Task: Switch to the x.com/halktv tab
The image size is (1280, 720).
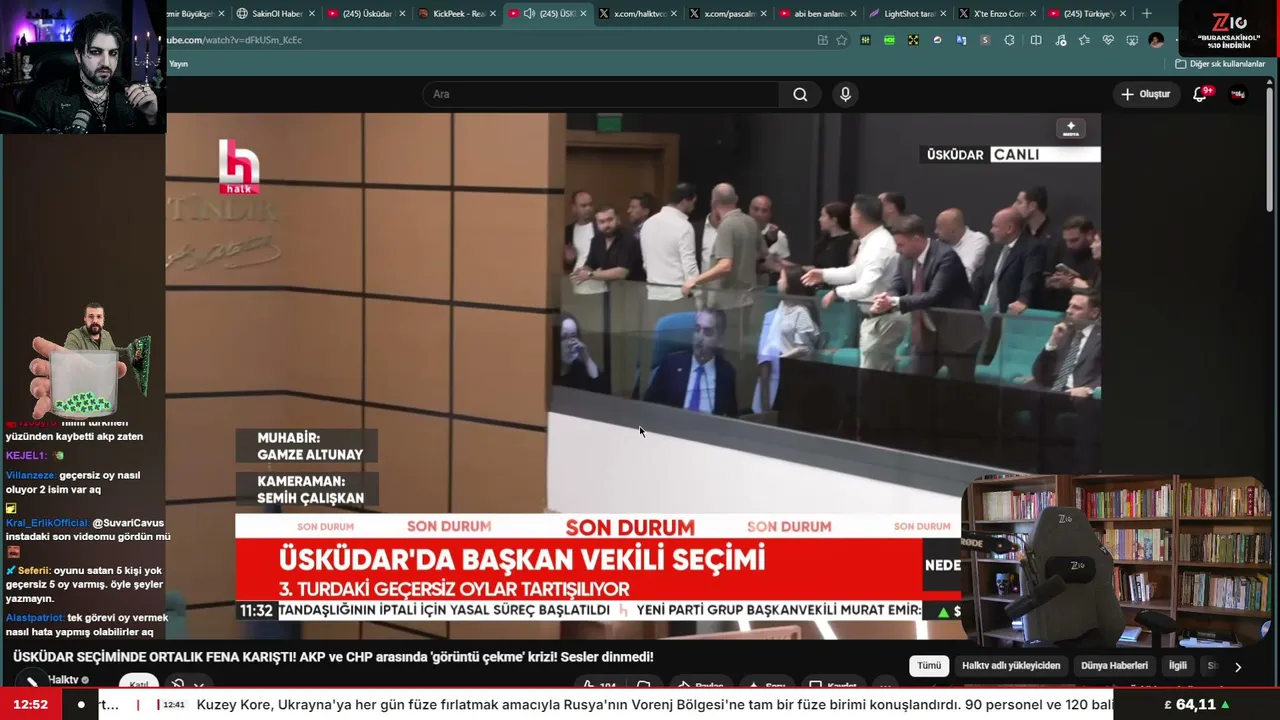Action: point(637,13)
